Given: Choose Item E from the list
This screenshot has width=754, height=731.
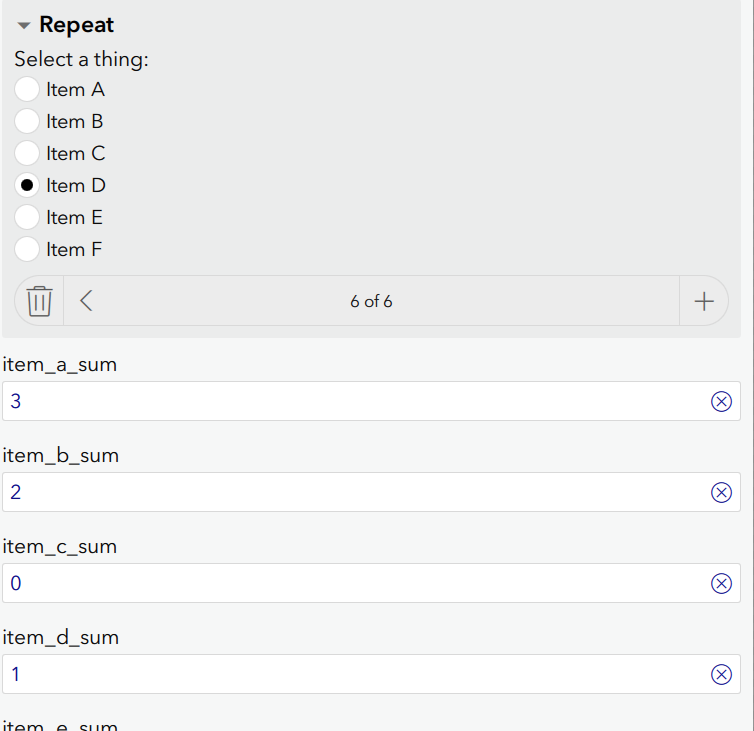Looking at the screenshot, I should tap(28, 218).
